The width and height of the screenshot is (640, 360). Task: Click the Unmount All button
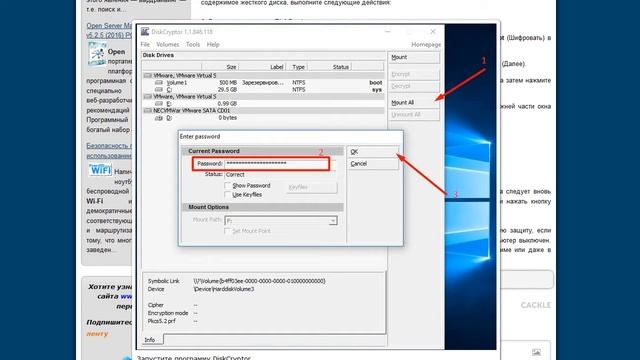(414, 115)
